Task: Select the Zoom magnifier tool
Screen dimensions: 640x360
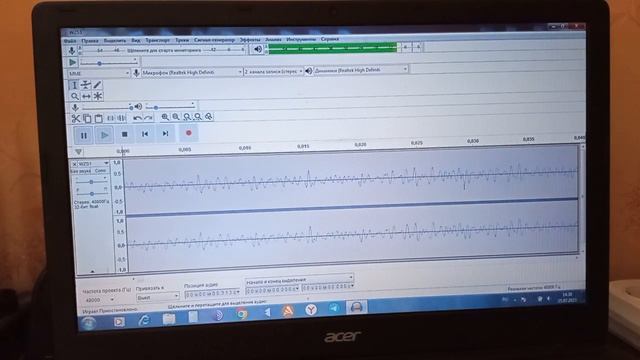Action: pos(74,96)
